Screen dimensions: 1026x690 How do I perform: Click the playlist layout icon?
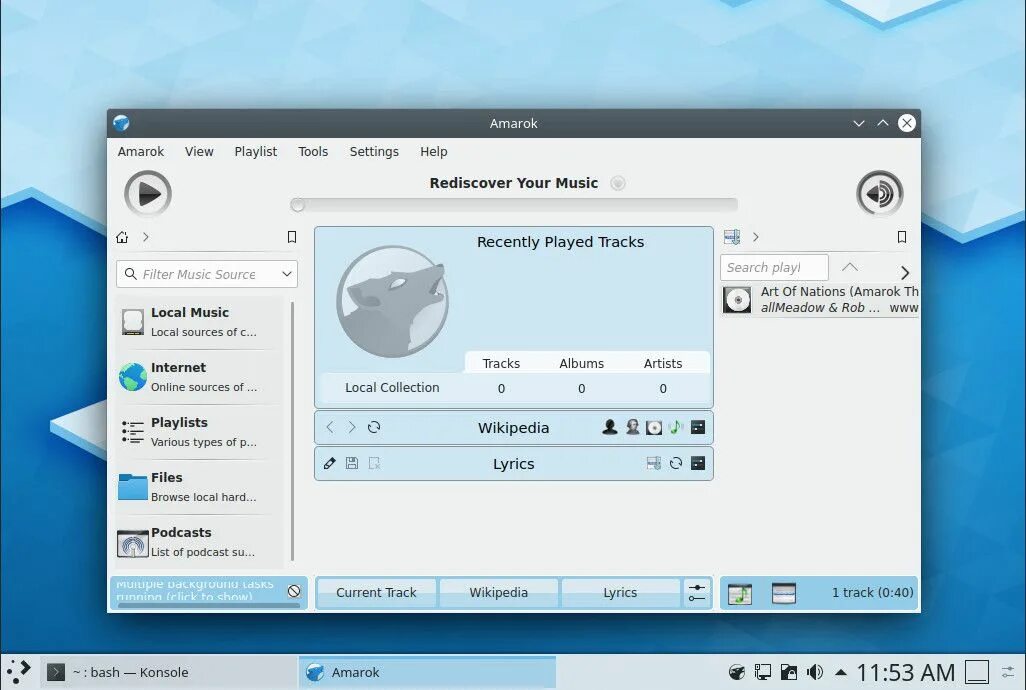[x=784, y=593]
